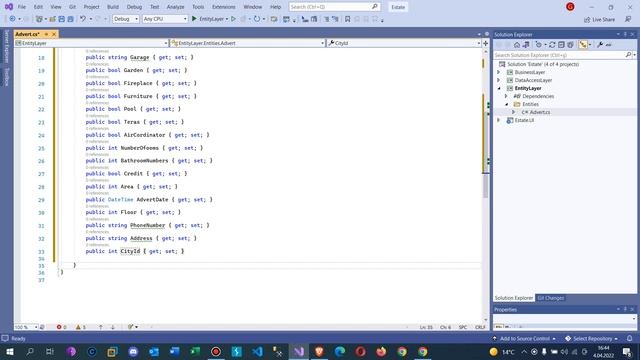Open Firefox from taskbar
640x360 pixels.
[x=381, y=351]
